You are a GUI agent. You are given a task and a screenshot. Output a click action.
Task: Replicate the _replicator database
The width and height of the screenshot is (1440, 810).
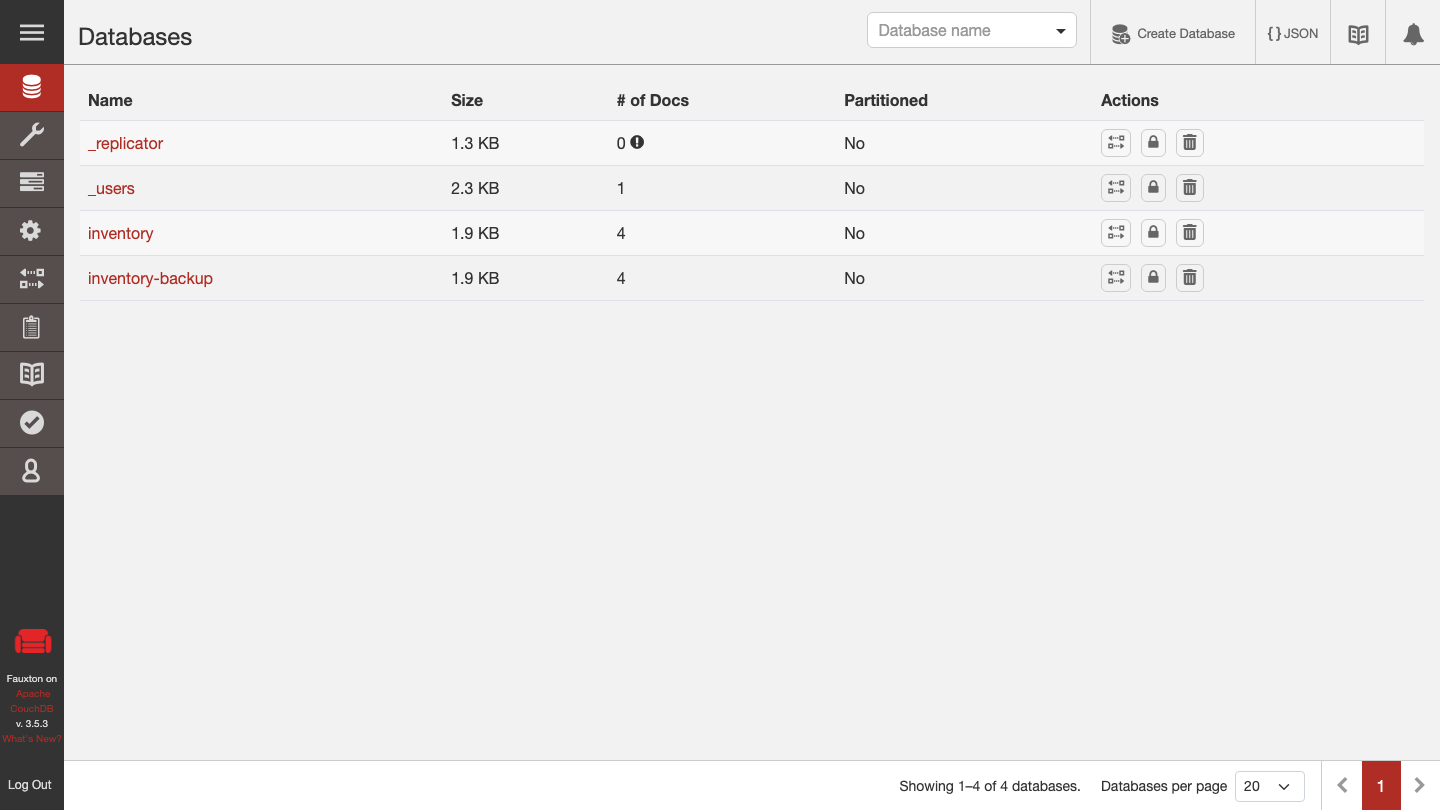point(1116,143)
